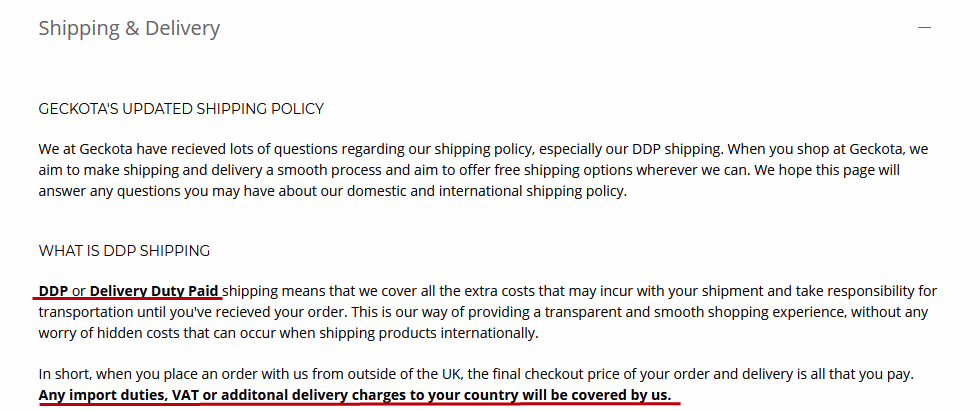Click the WHAT IS DDP SHIPPING heading
This screenshot has height=411, width=980.
(124, 250)
